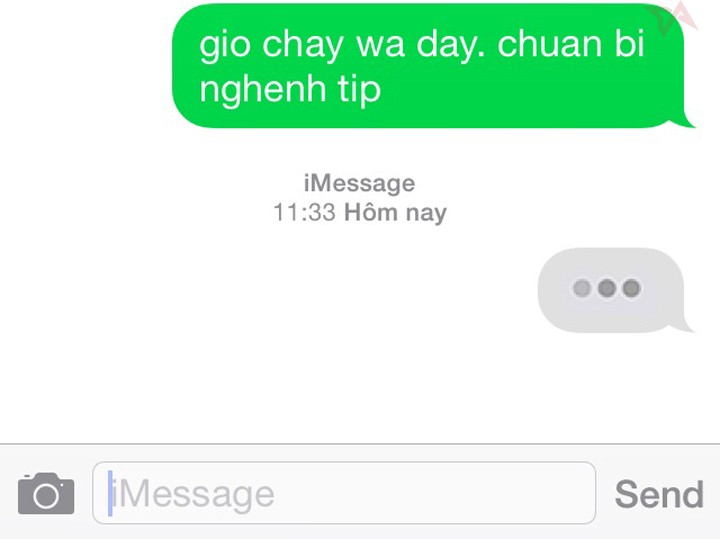The width and height of the screenshot is (720, 539).
Task: Click the right dot of typing indicator
Action: tap(631, 288)
